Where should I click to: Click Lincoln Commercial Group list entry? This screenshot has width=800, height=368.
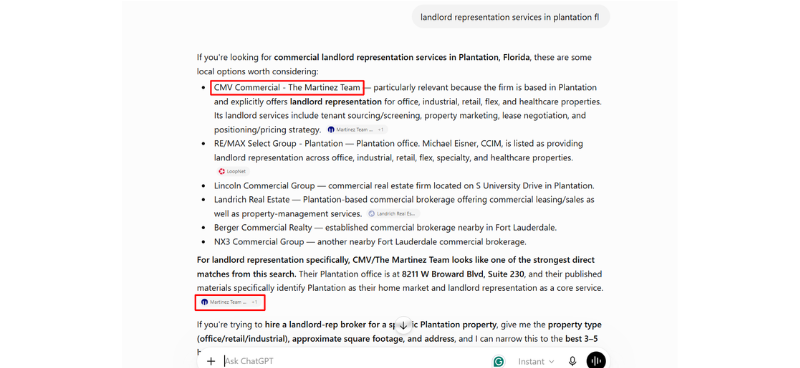264,186
